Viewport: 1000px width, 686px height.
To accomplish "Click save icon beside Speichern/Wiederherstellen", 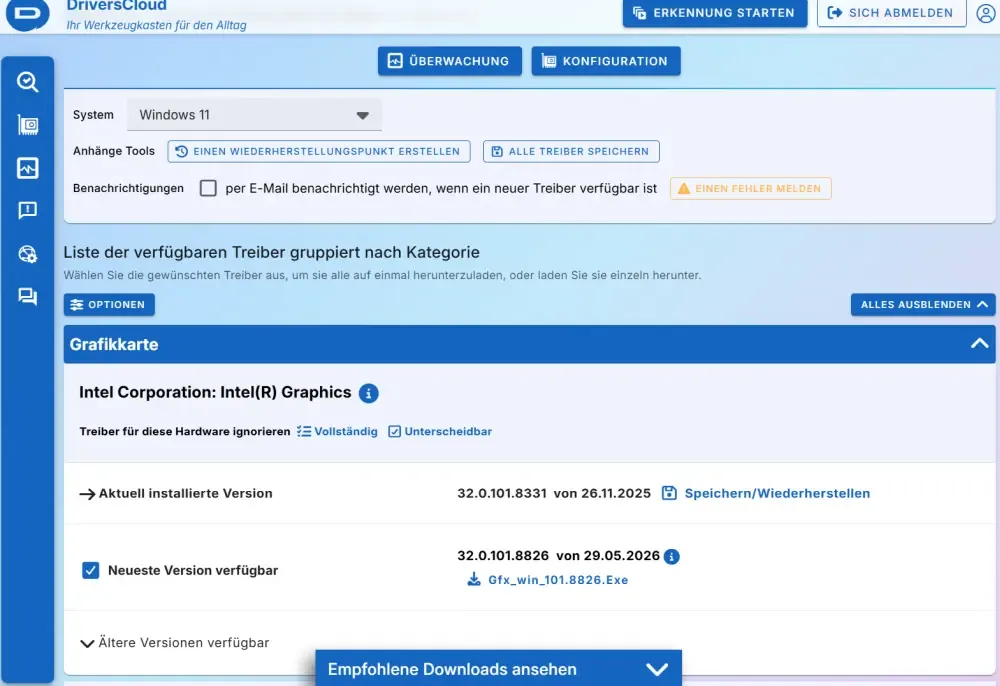I will point(669,493).
